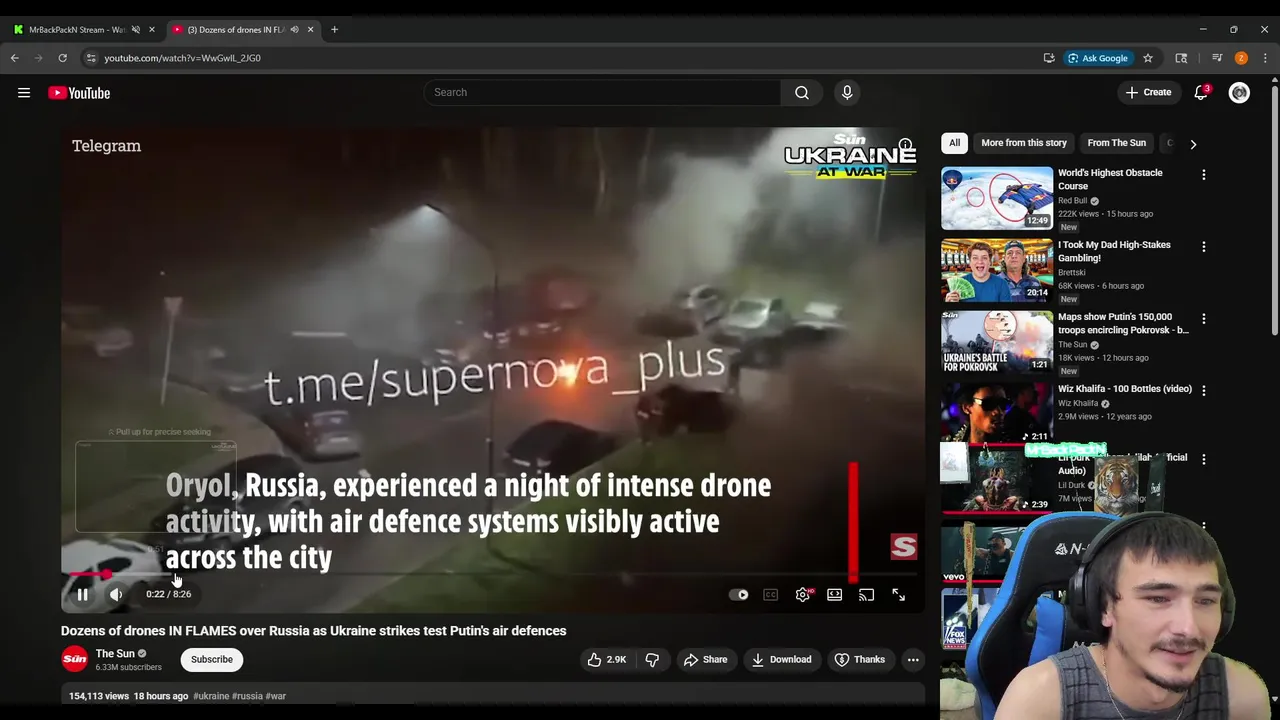The image size is (1280, 720).
Task: Open more actions menu below the video
Action: tap(913, 659)
